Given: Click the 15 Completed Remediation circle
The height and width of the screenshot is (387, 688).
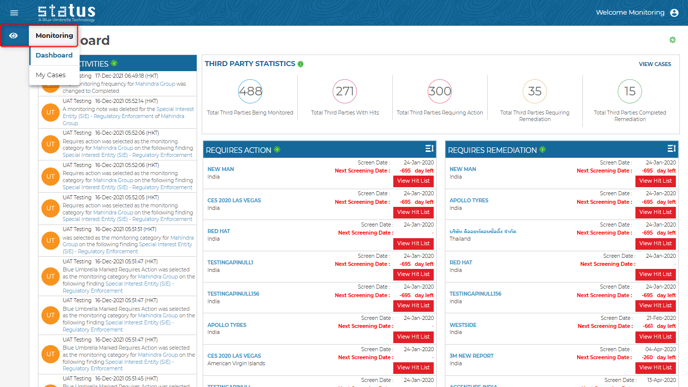Looking at the screenshot, I should 630,91.
